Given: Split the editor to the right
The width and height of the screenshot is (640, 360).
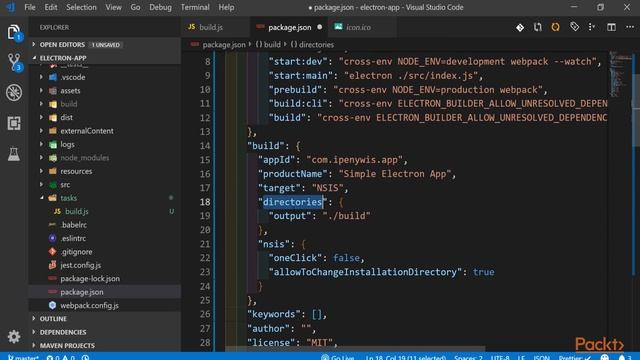Looking at the screenshot, I should [611, 27].
